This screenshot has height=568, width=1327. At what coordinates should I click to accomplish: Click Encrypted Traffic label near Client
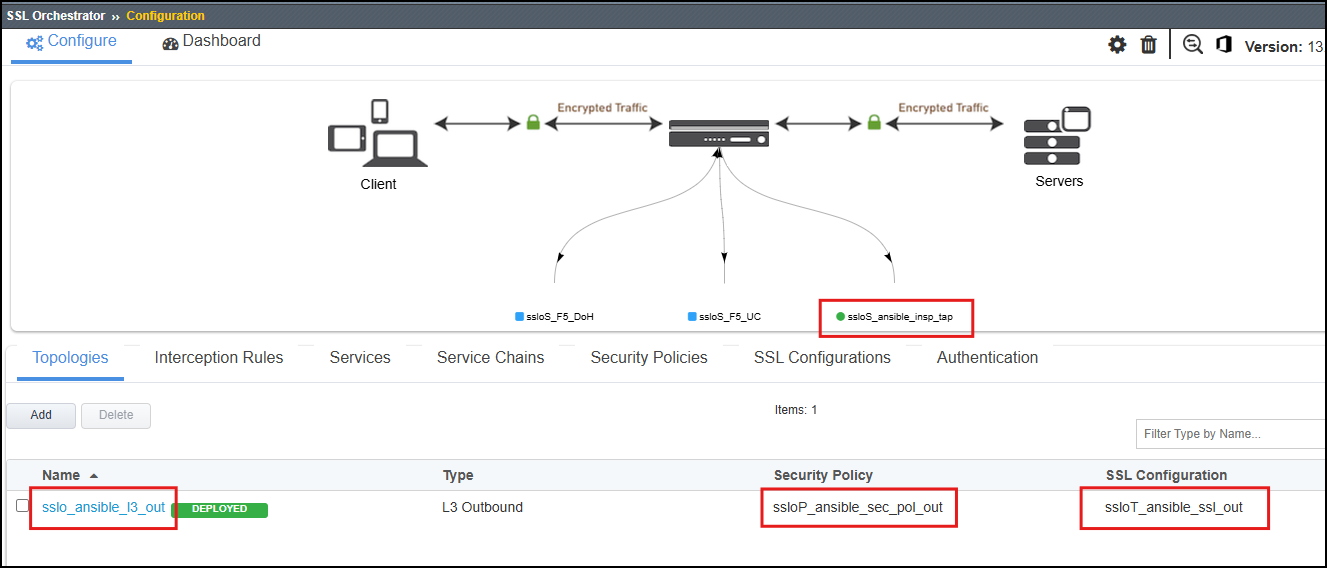coord(602,107)
